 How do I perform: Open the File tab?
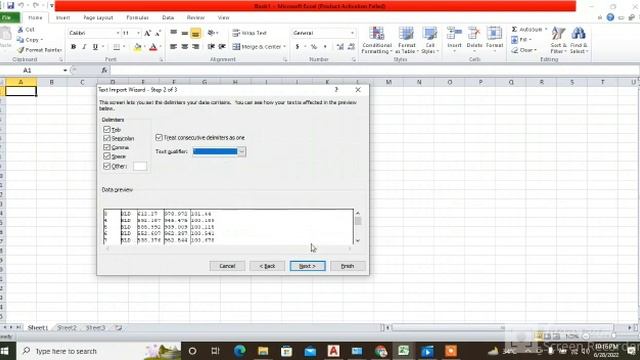pos(8,18)
